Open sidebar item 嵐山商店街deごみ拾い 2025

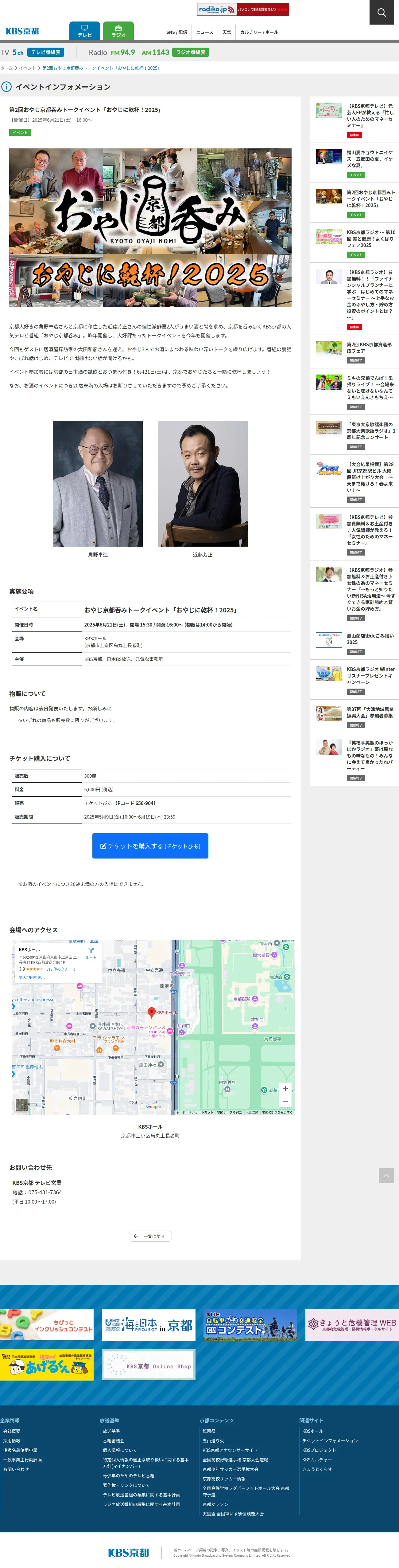click(x=354, y=643)
